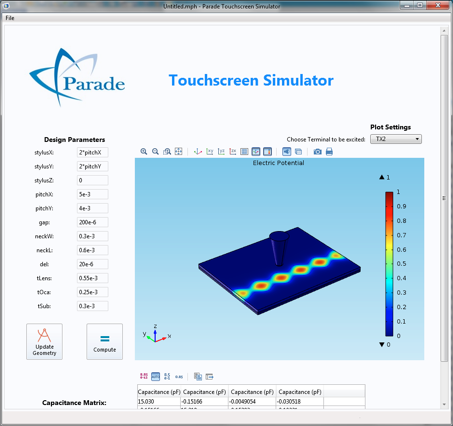The width and height of the screenshot is (453, 426).
Task: Click the scrollbar up arrow
Action: [x=444, y=31]
